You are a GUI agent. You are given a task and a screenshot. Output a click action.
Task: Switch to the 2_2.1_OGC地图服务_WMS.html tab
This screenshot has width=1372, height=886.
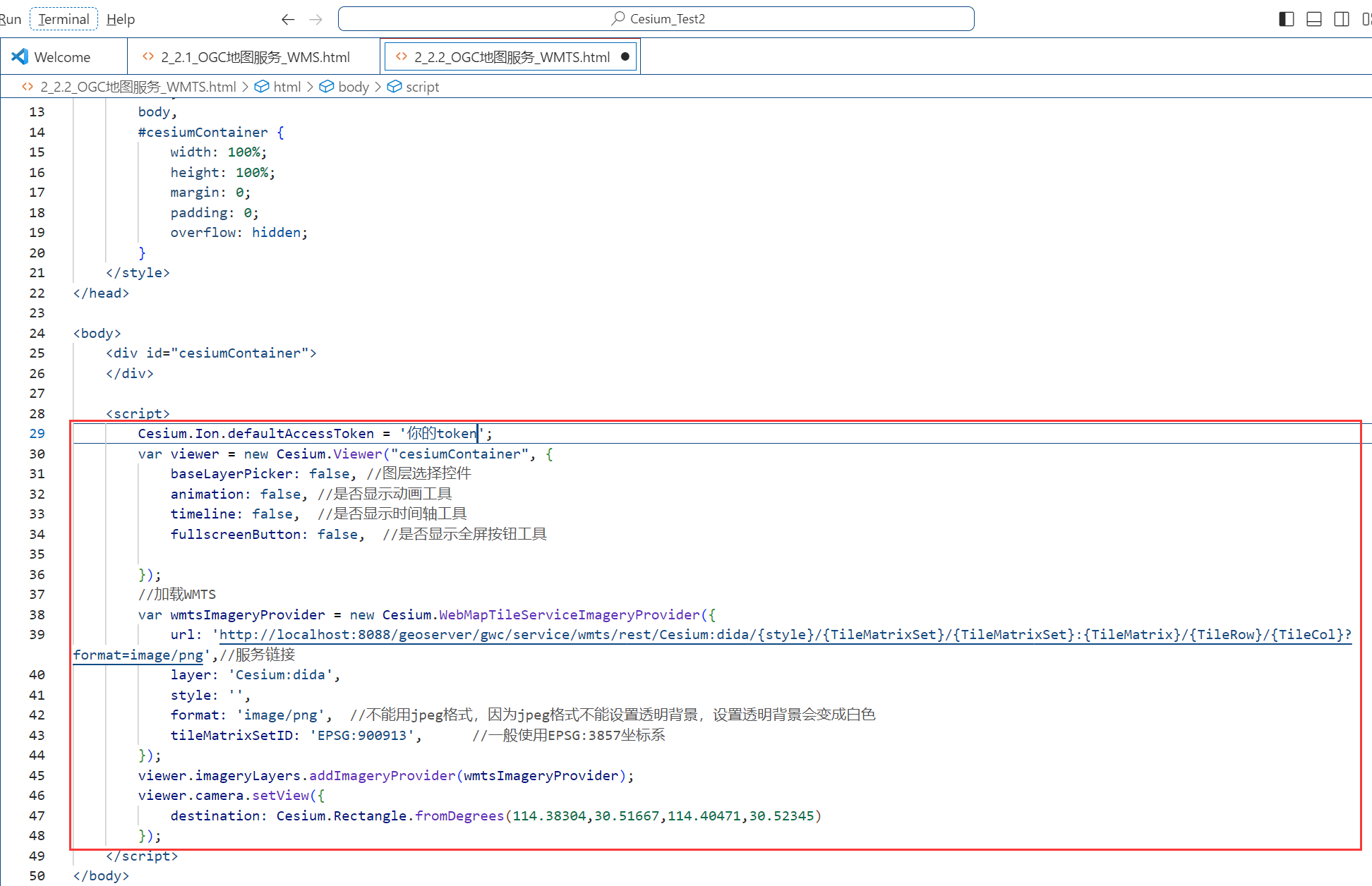click(254, 56)
